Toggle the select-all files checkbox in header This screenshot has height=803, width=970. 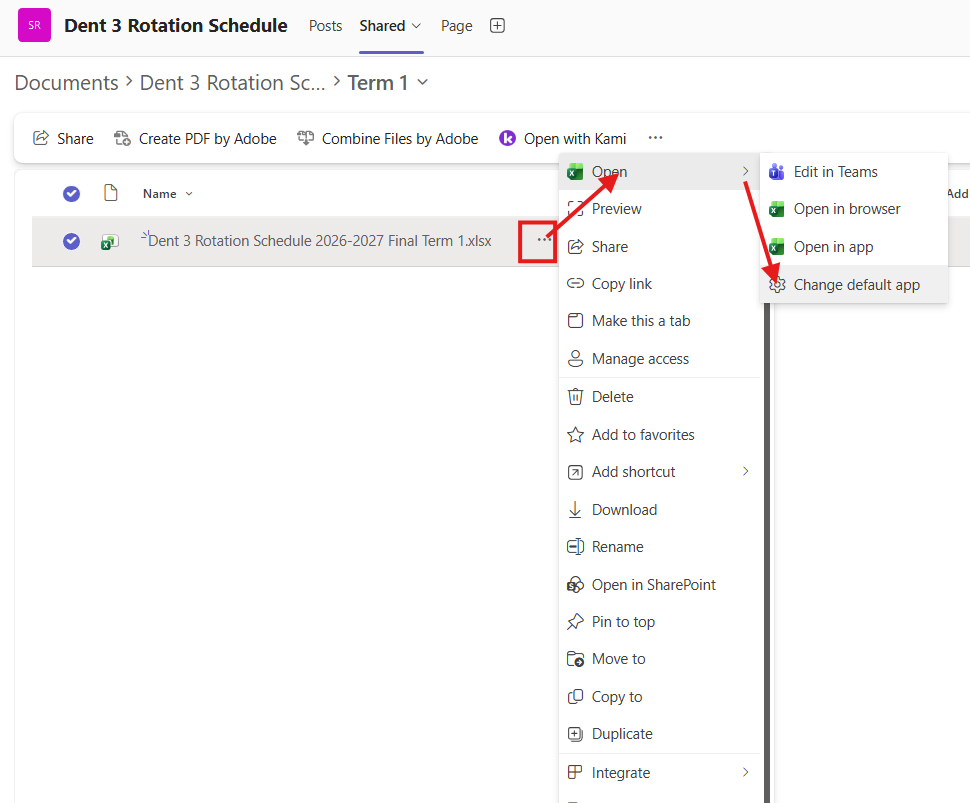(71, 194)
